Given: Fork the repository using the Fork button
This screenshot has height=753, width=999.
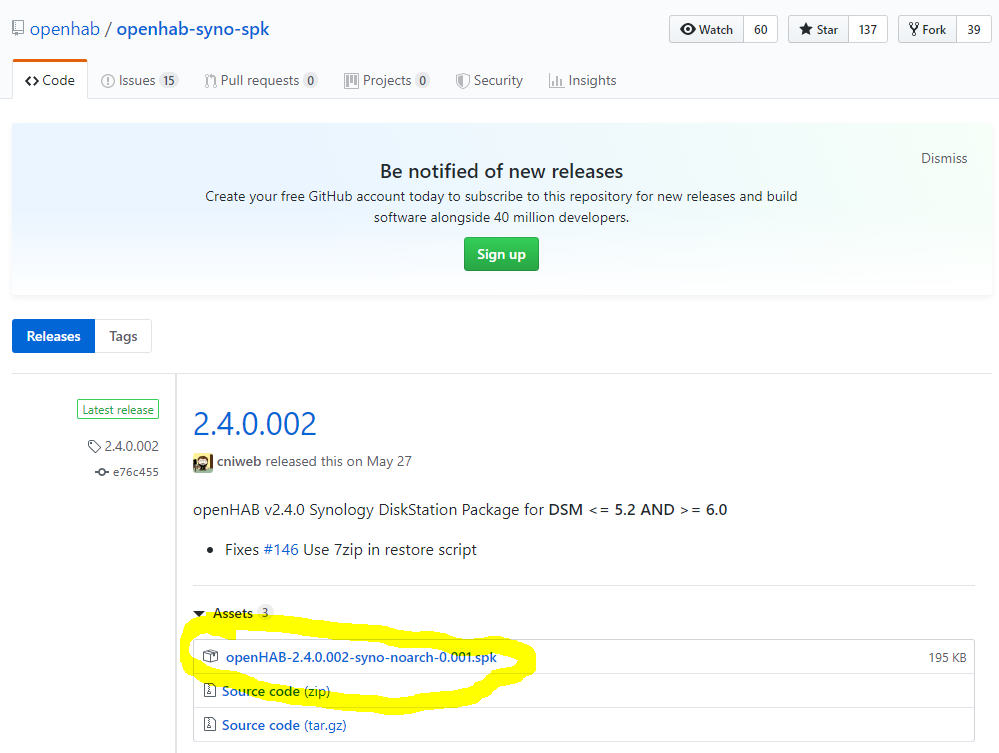Looking at the screenshot, I should coord(927,30).
